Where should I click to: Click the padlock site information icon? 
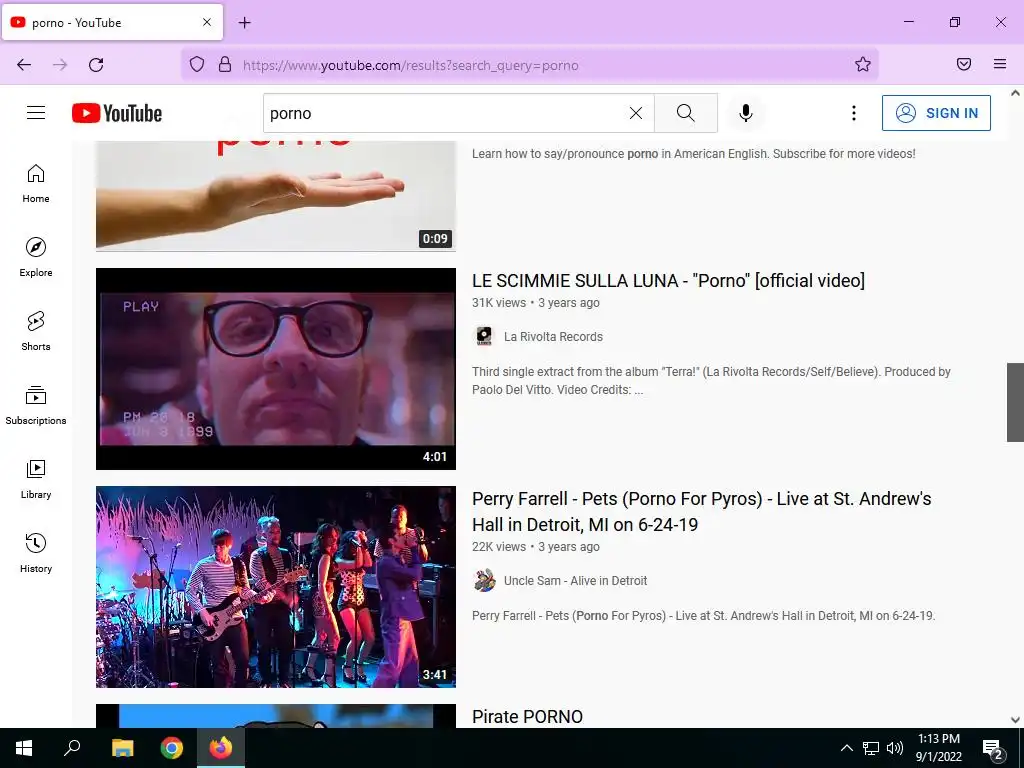tap(225, 64)
